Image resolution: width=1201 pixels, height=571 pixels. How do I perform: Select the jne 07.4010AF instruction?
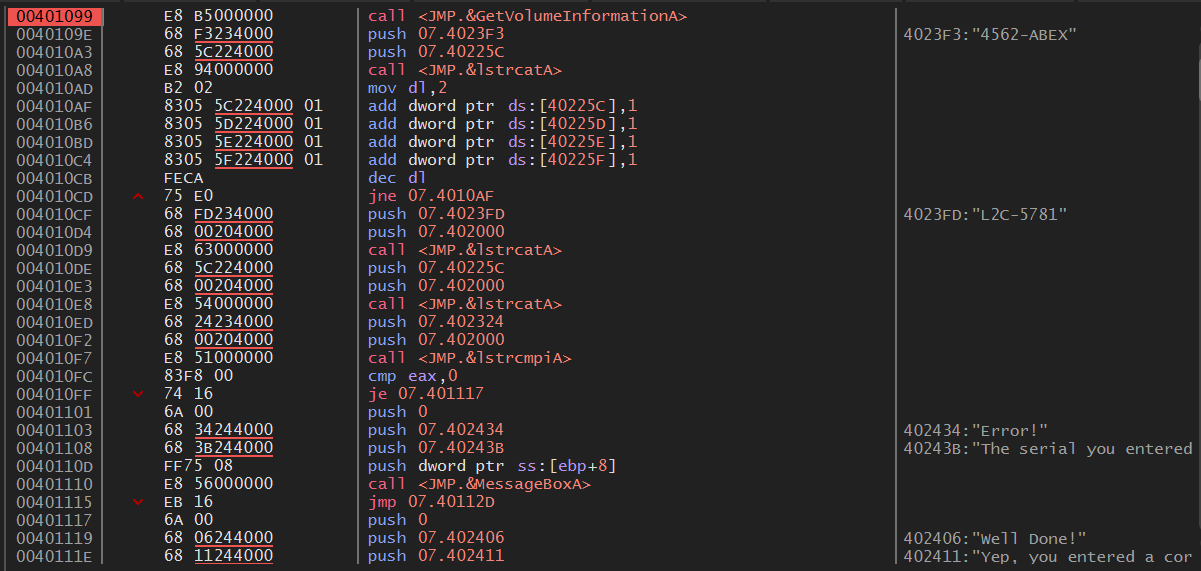coord(435,196)
